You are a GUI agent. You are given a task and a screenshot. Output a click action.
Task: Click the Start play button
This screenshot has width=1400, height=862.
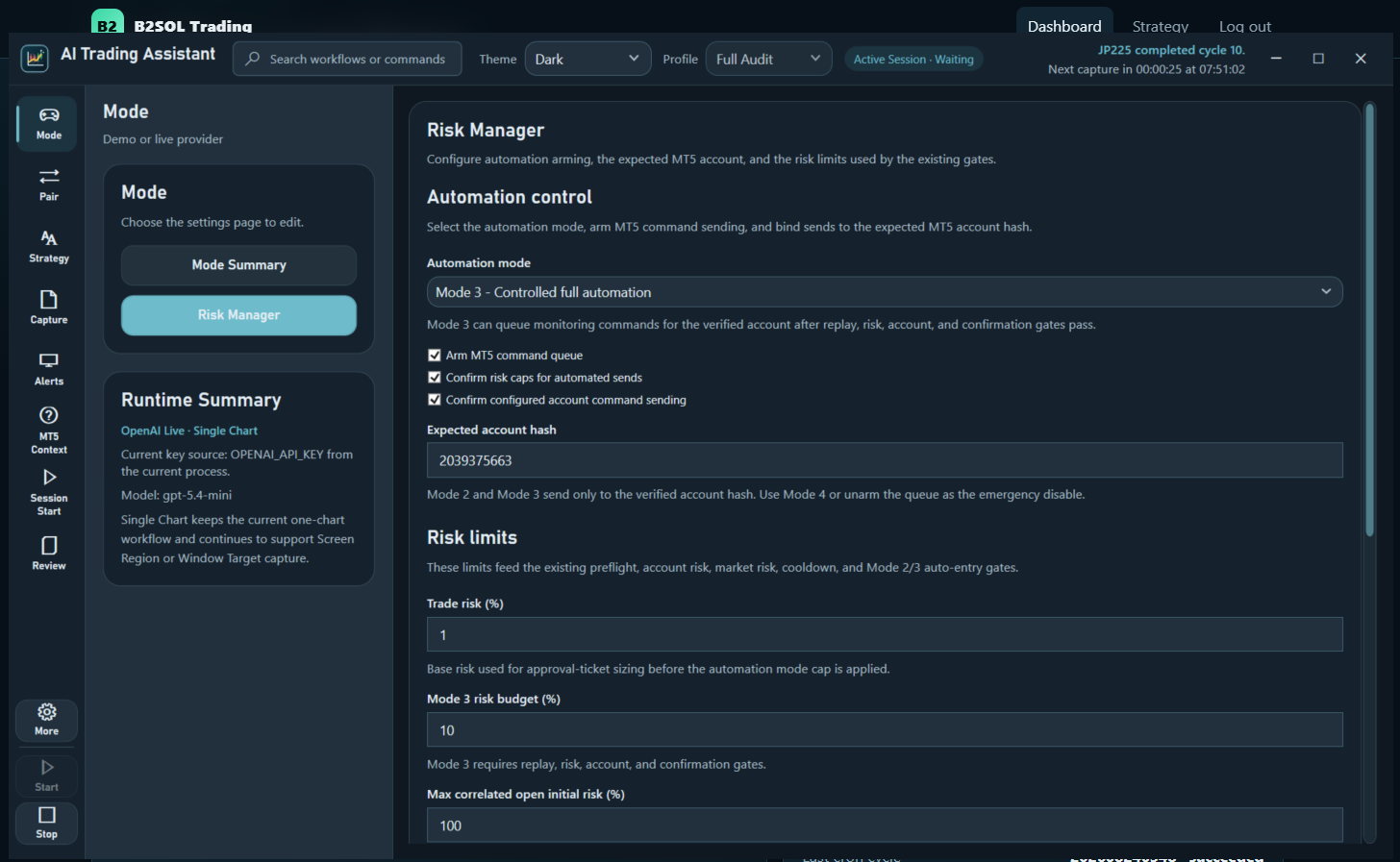[46, 776]
